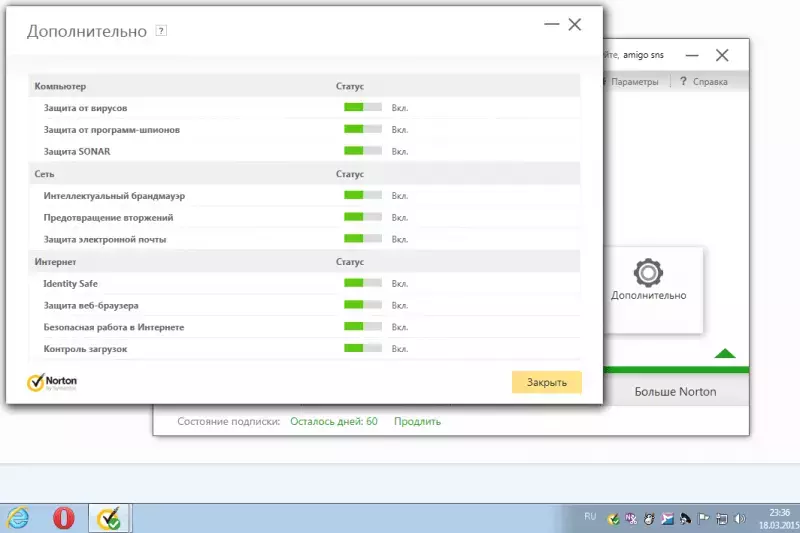Toggle Контроль загрузок switch
The height and width of the screenshot is (533, 800).
point(363,348)
